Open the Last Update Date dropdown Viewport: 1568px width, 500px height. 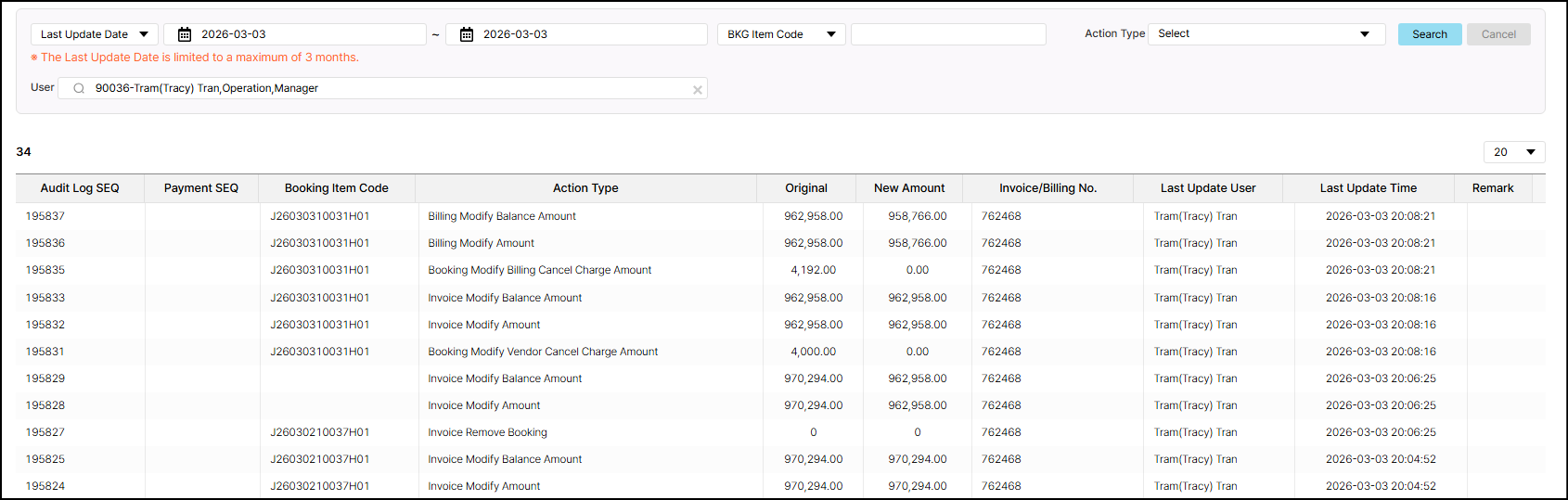(x=94, y=34)
